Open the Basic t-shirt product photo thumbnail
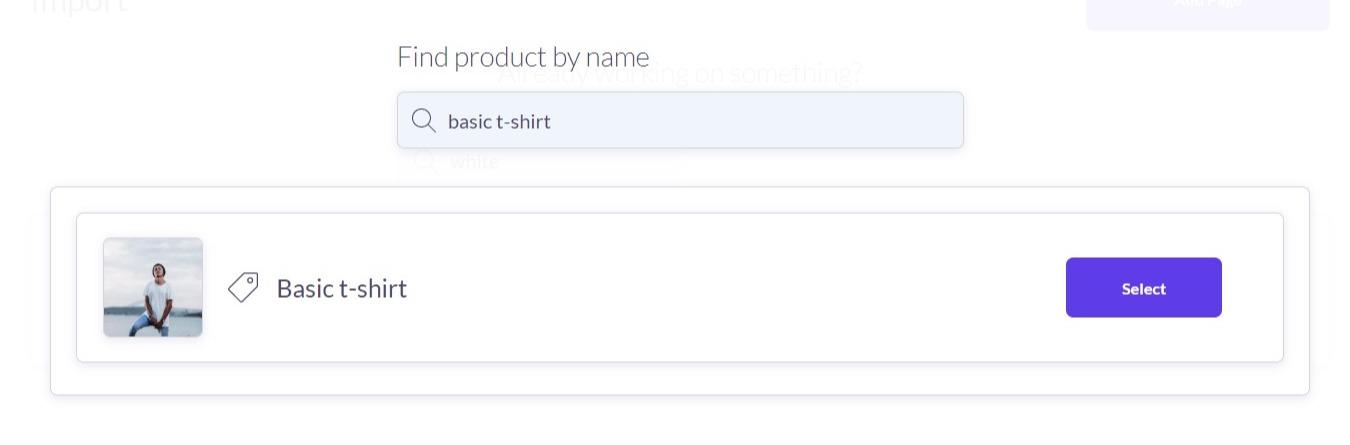 (x=153, y=287)
